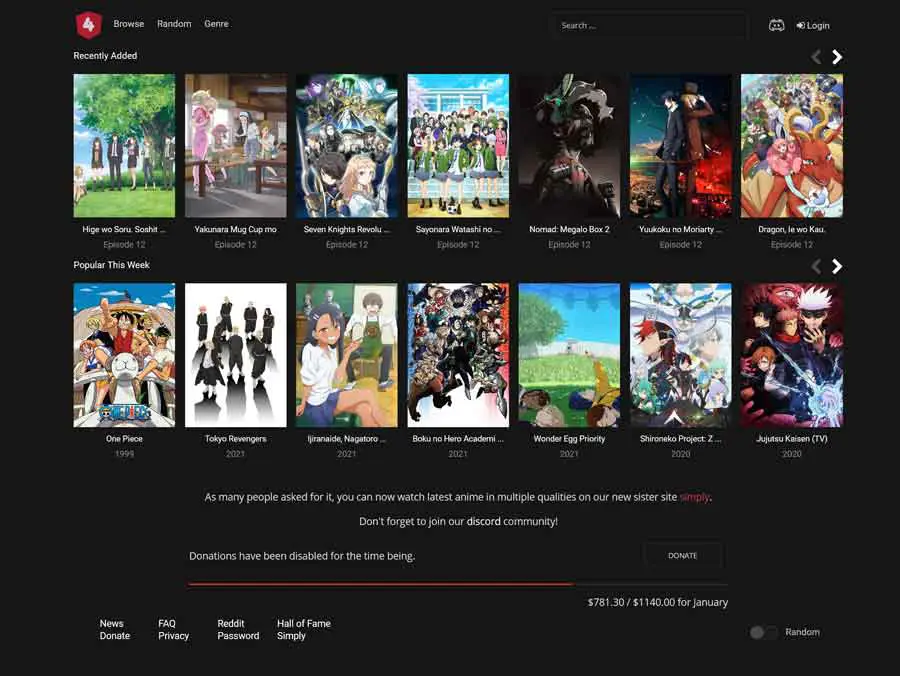Open the Nomad: Megalo Box 2 poster
The height and width of the screenshot is (676, 900).
tap(569, 146)
